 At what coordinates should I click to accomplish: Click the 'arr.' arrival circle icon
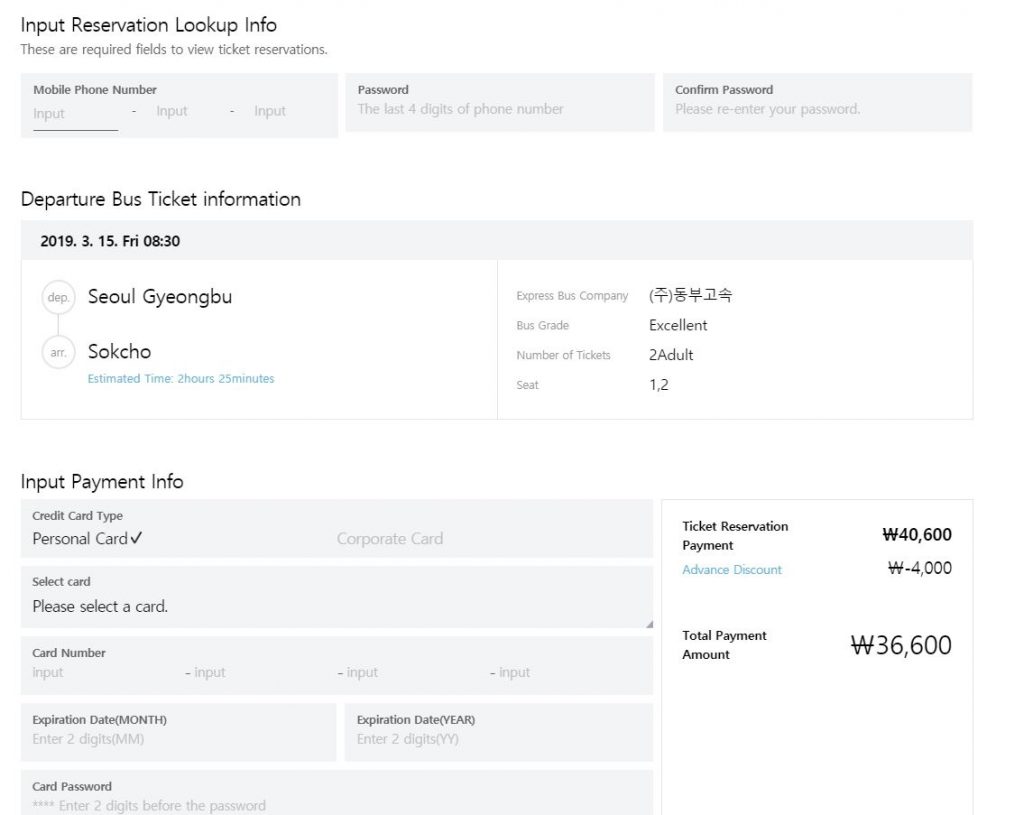(58, 352)
